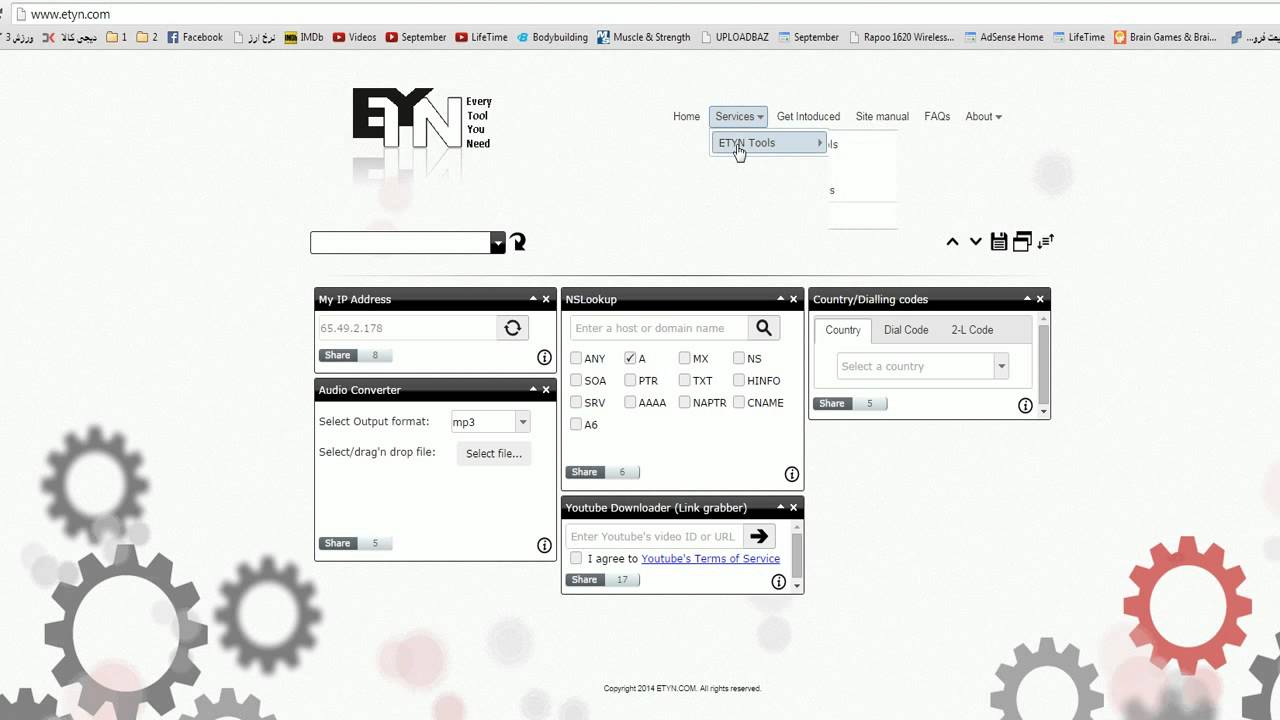Open info for Country/Dialling codes widget

click(1025, 405)
